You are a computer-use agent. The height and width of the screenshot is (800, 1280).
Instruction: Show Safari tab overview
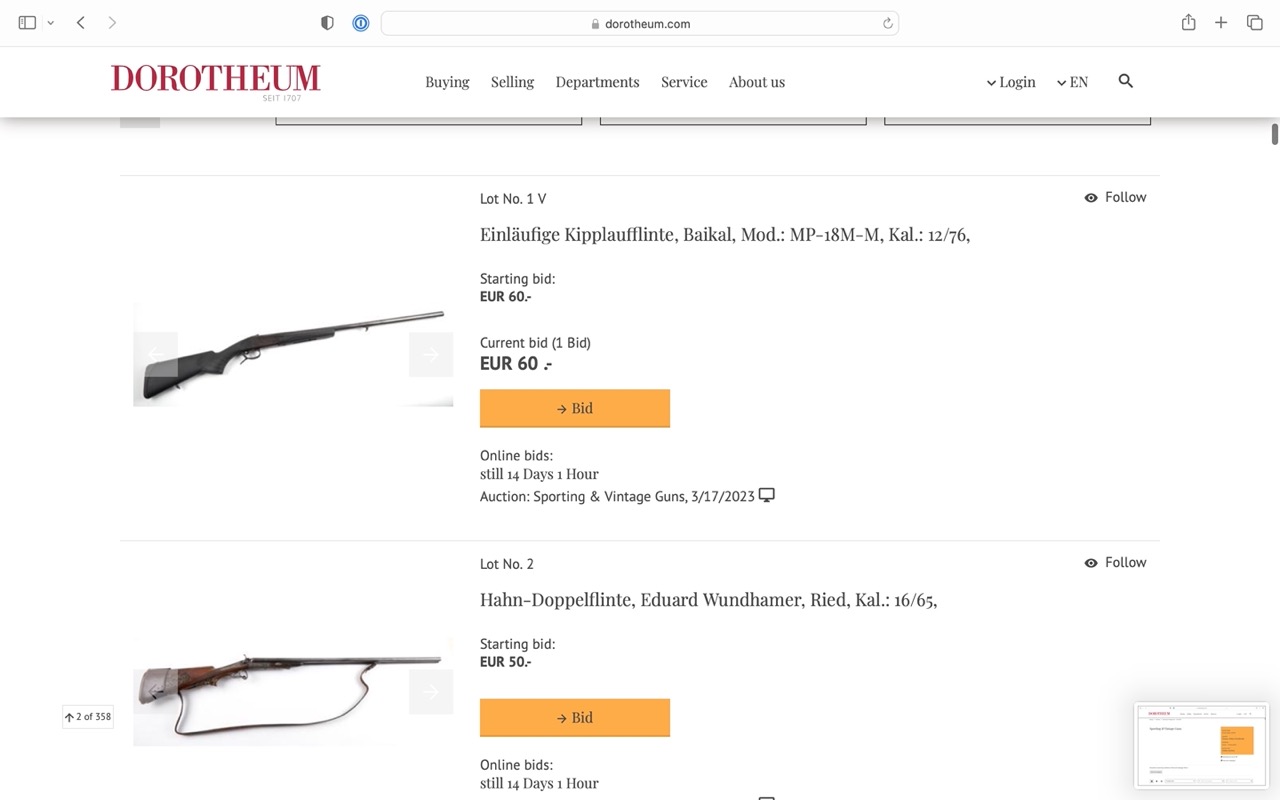(x=1254, y=23)
